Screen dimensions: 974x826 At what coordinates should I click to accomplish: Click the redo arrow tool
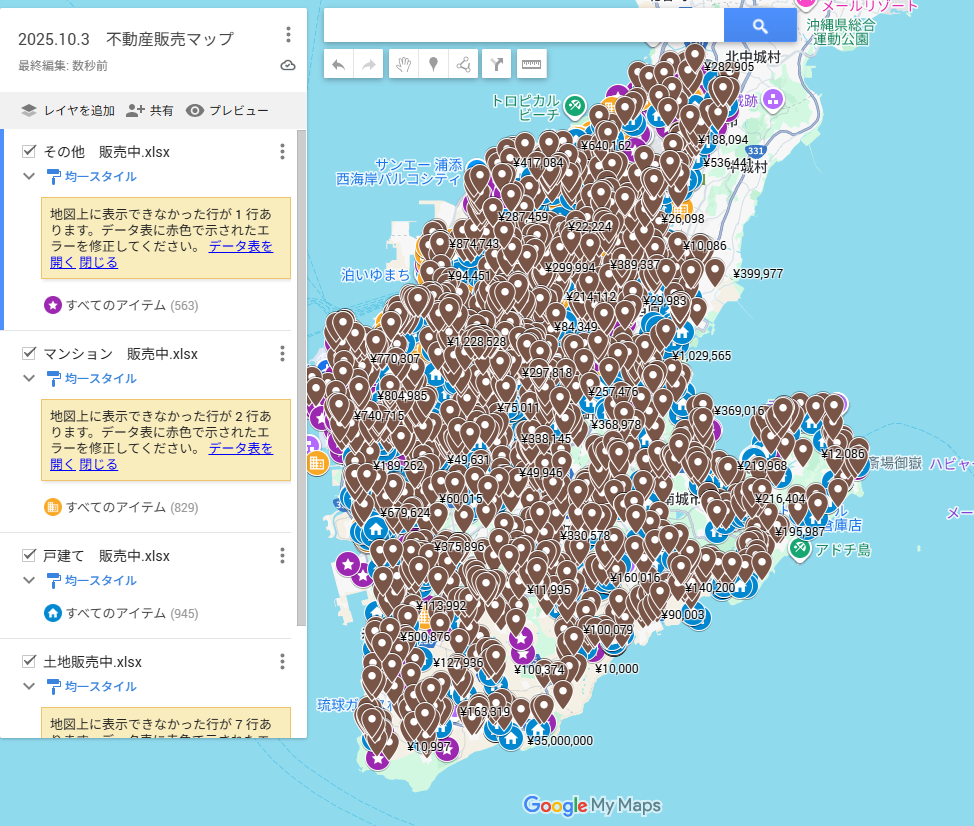click(369, 65)
